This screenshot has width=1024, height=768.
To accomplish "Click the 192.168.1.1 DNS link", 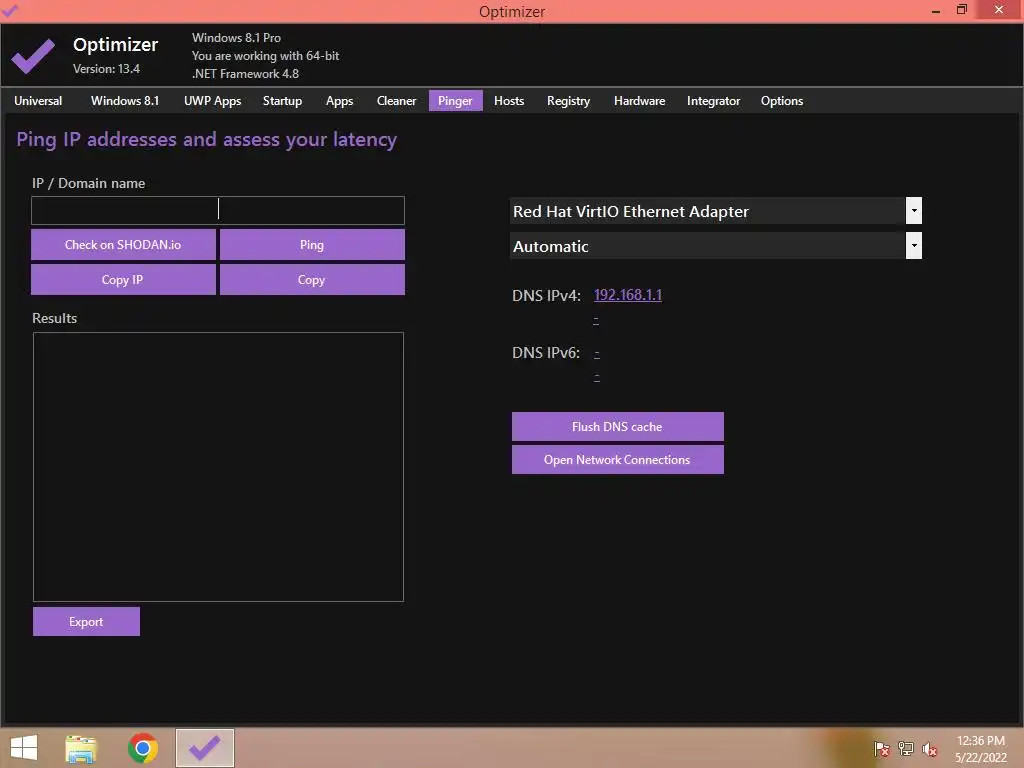I will point(628,295).
